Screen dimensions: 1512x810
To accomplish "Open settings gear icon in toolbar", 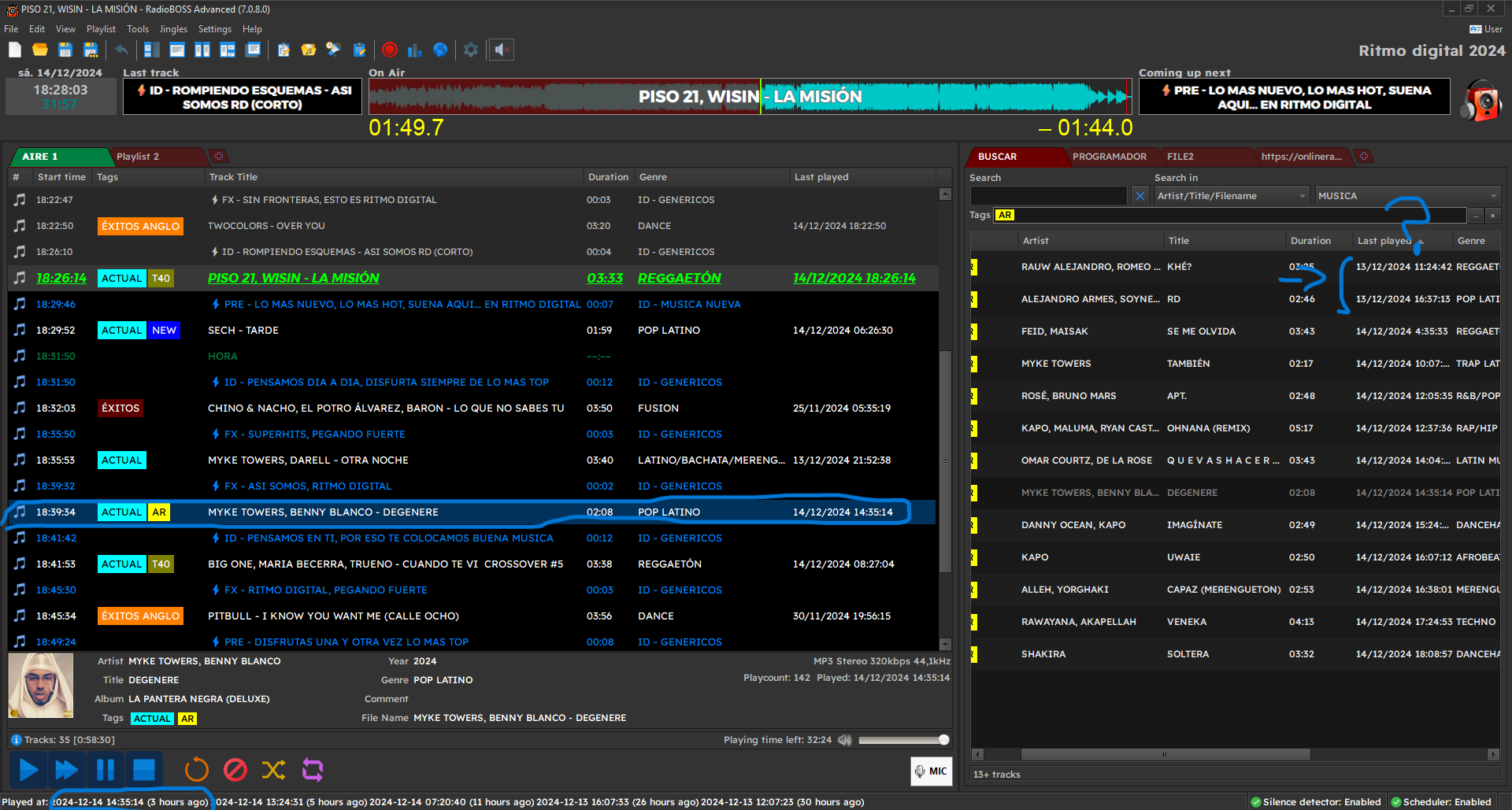I will click(471, 50).
